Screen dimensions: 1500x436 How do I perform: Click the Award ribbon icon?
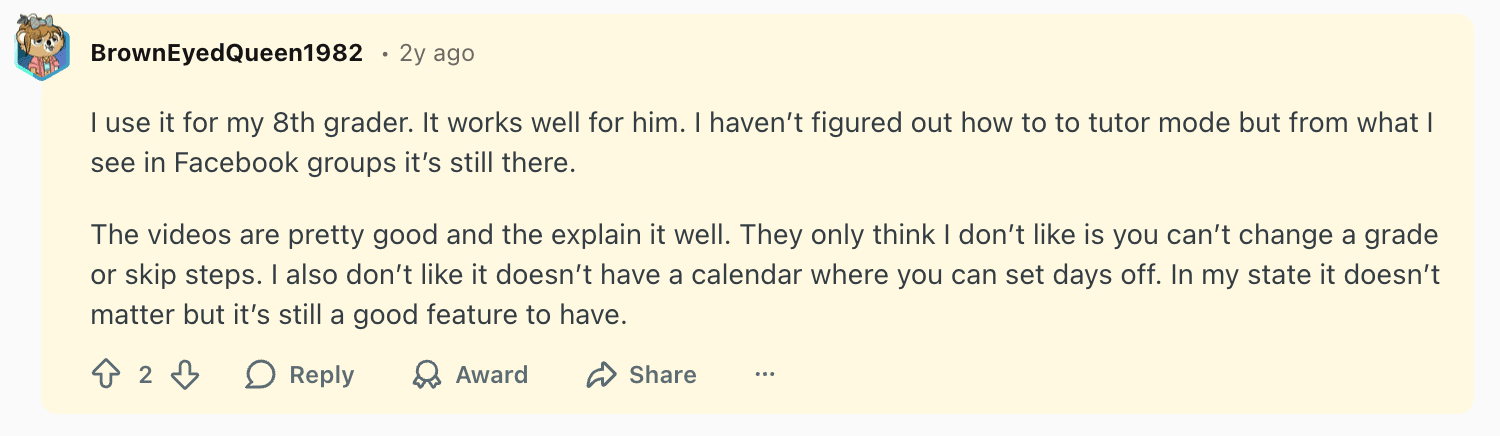coord(427,375)
